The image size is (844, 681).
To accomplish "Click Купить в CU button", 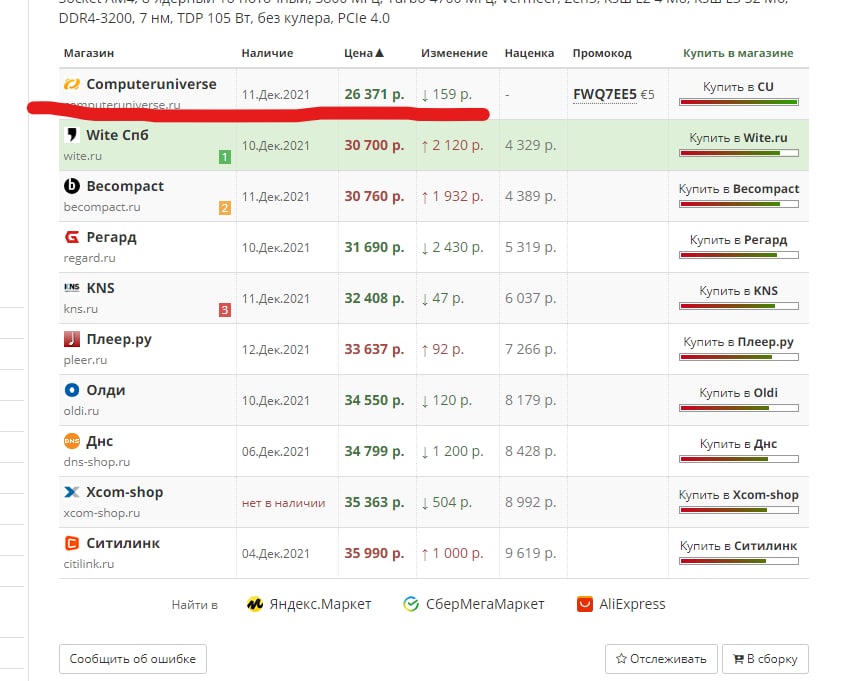I will (x=738, y=93).
